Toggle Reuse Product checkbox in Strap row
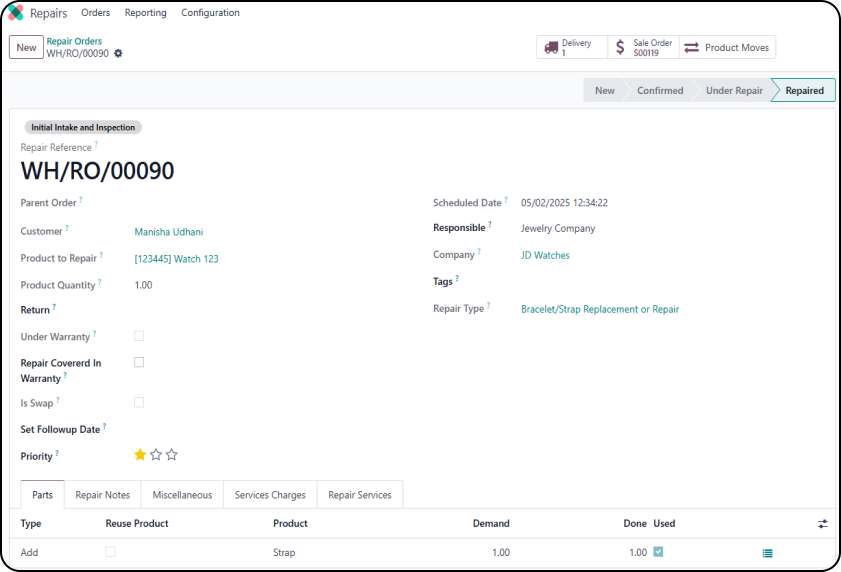The width and height of the screenshot is (841, 572). coord(110,552)
